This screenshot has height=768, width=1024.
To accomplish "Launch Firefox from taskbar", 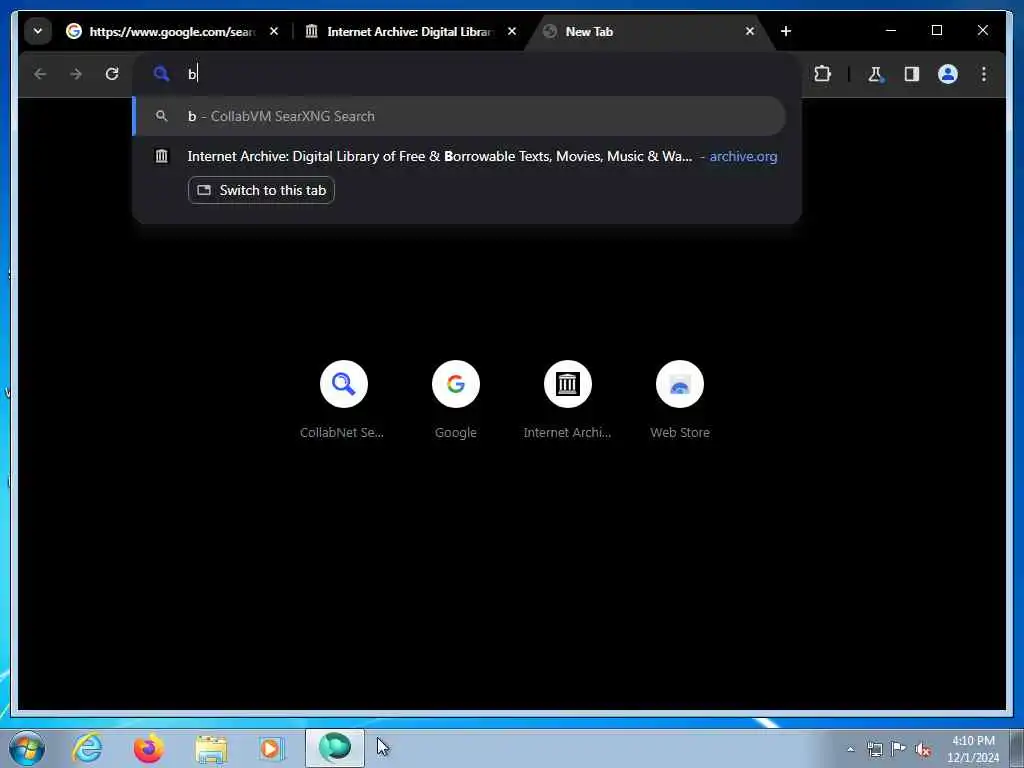I will coord(148,748).
